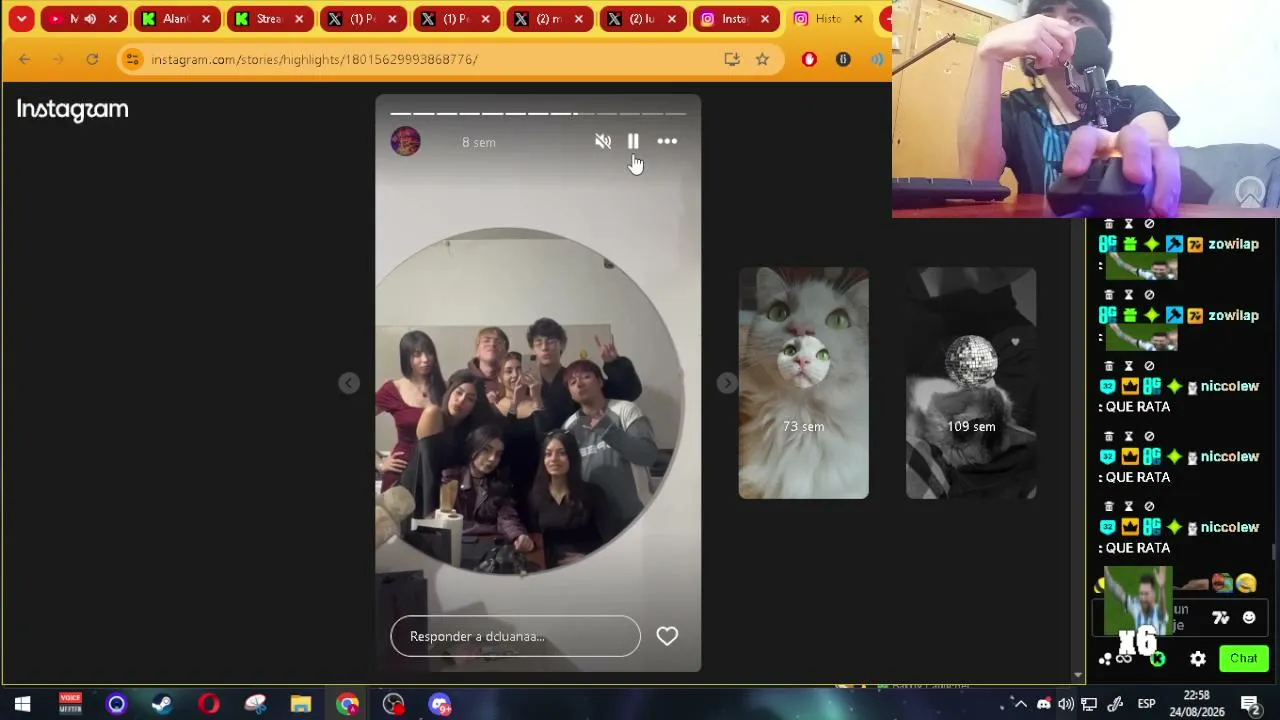Click the reply field 'Responder a dcluanaa...'
This screenshot has width=1280, height=720.
[515, 636]
